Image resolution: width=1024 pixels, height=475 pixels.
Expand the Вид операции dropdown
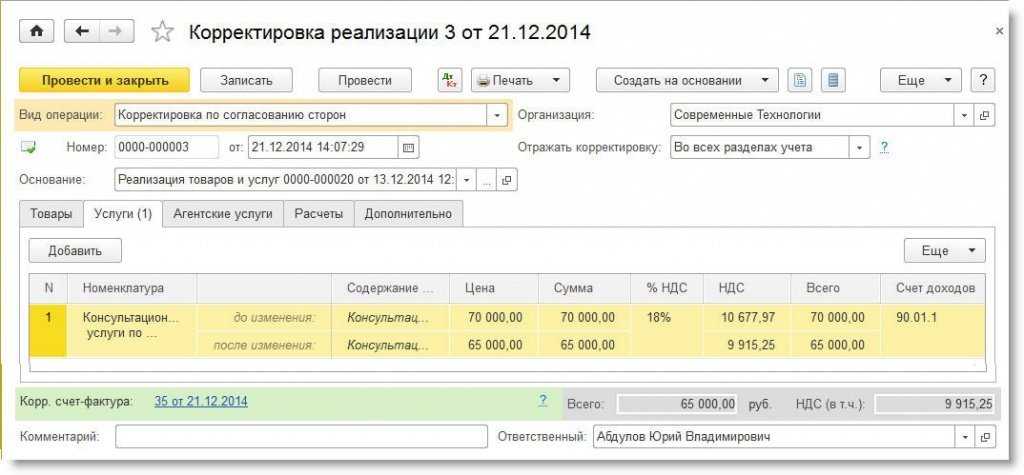click(x=498, y=115)
